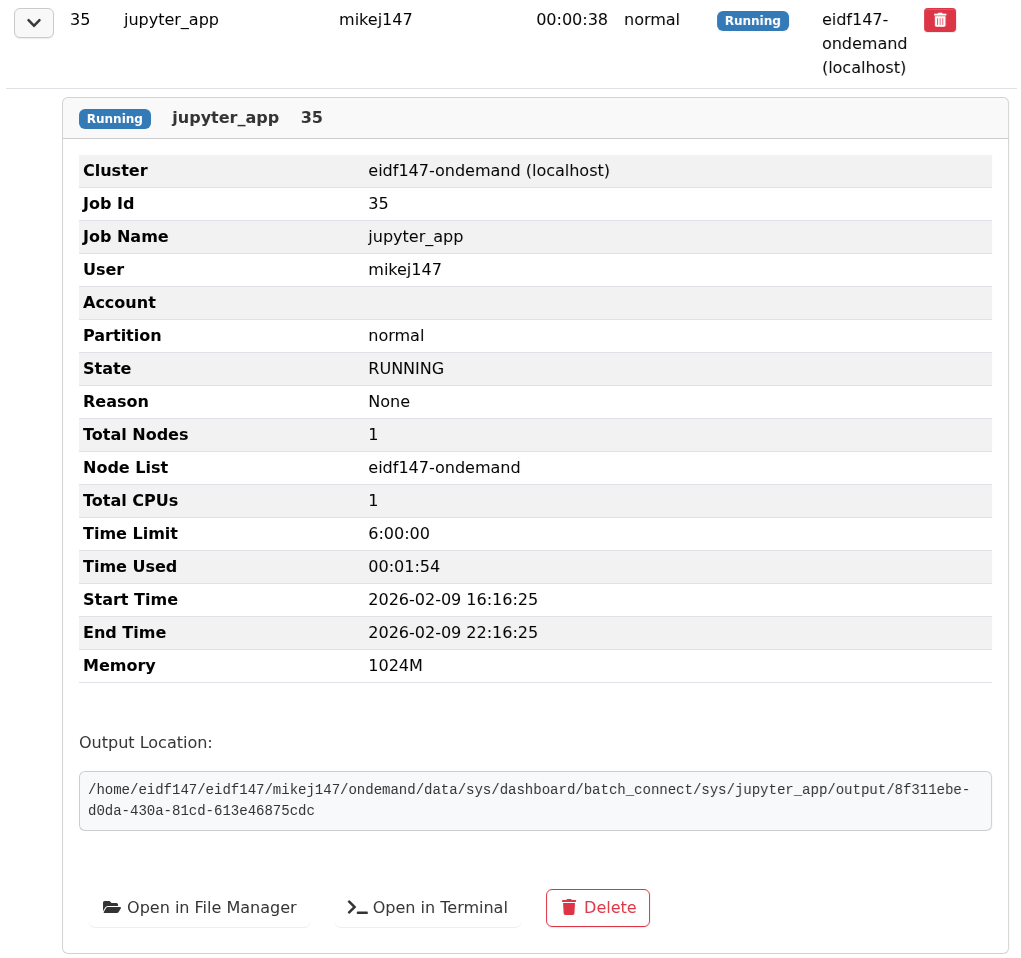Select 'mikej147' in the job row
This screenshot has height=958, width=1021.
(376, 20)
